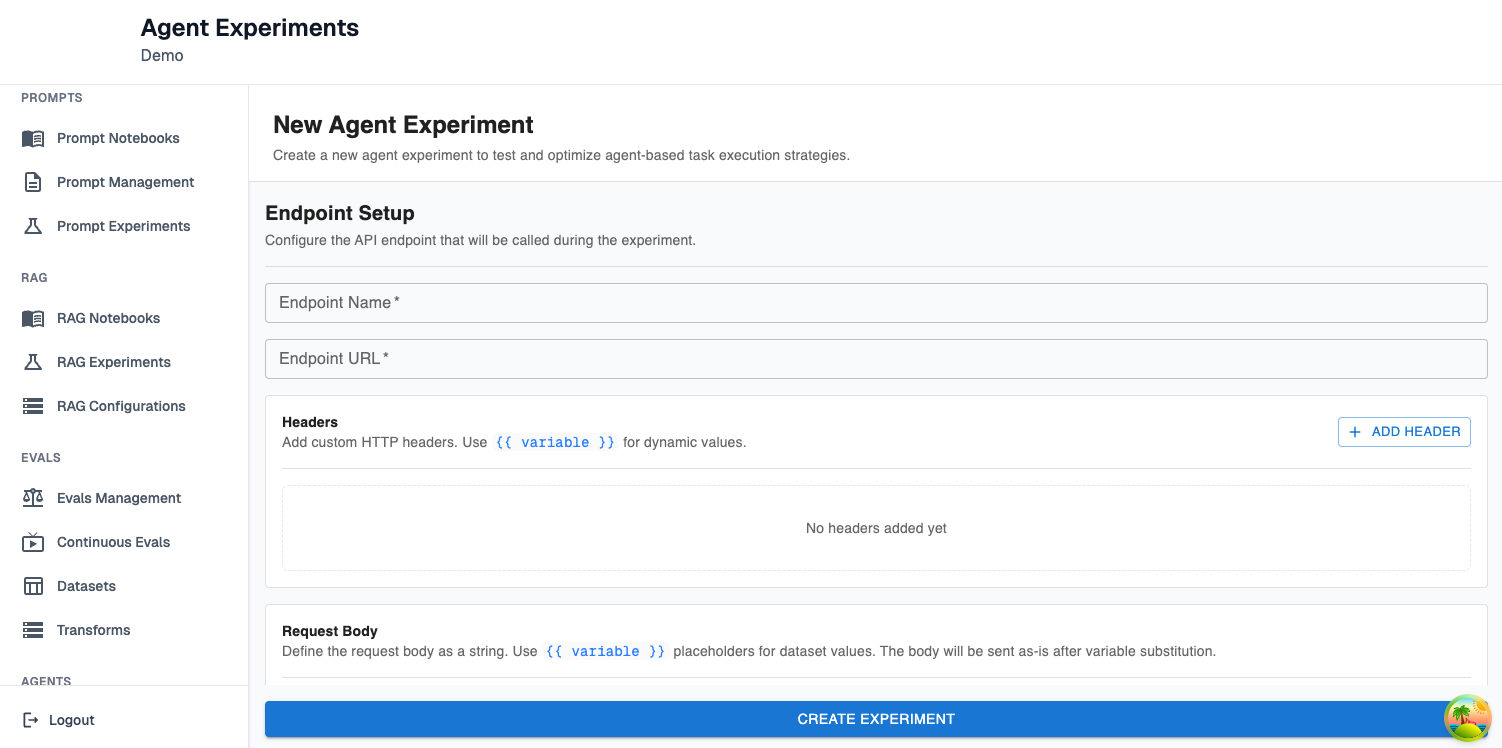This screenshot has width=1502, height=748.
Task: Click the Prompt Notebooks book icon
Action: [33, 139]
